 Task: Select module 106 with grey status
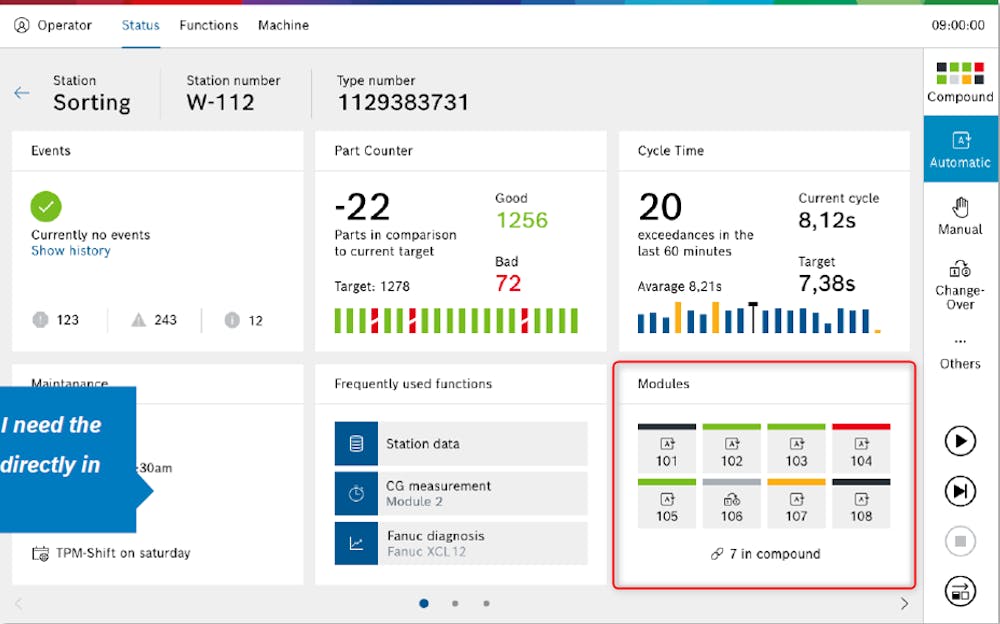(731, 504)
